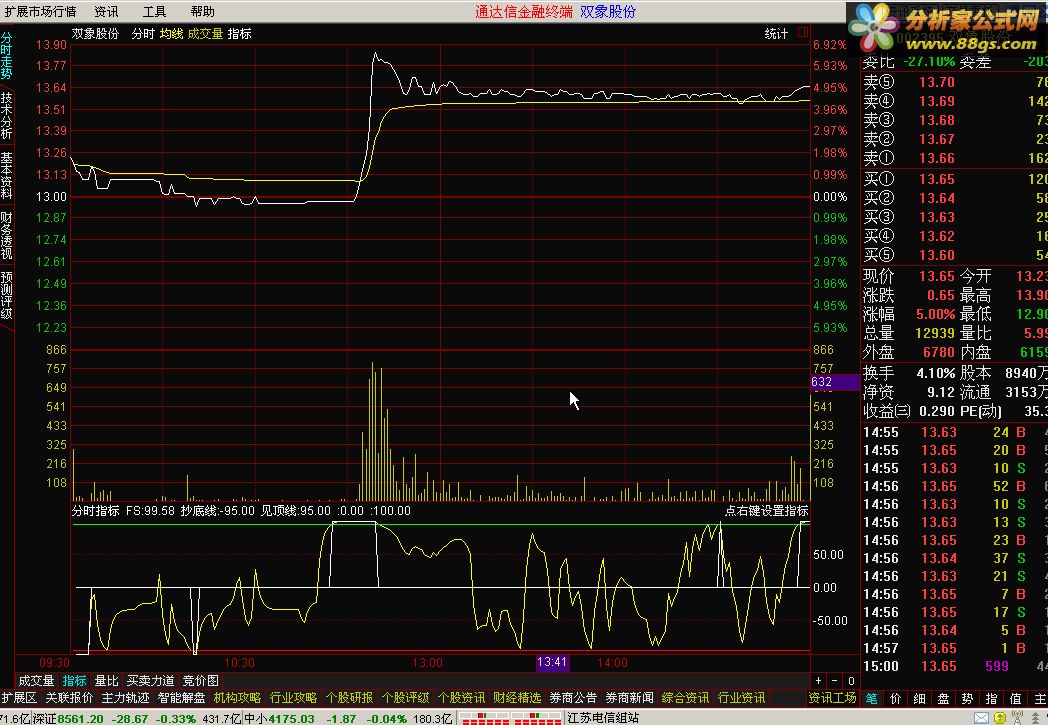This screenshot has height=725, width=1048.
Task: Click the red market breadth indicator in status bar
Action: (511, 718)
